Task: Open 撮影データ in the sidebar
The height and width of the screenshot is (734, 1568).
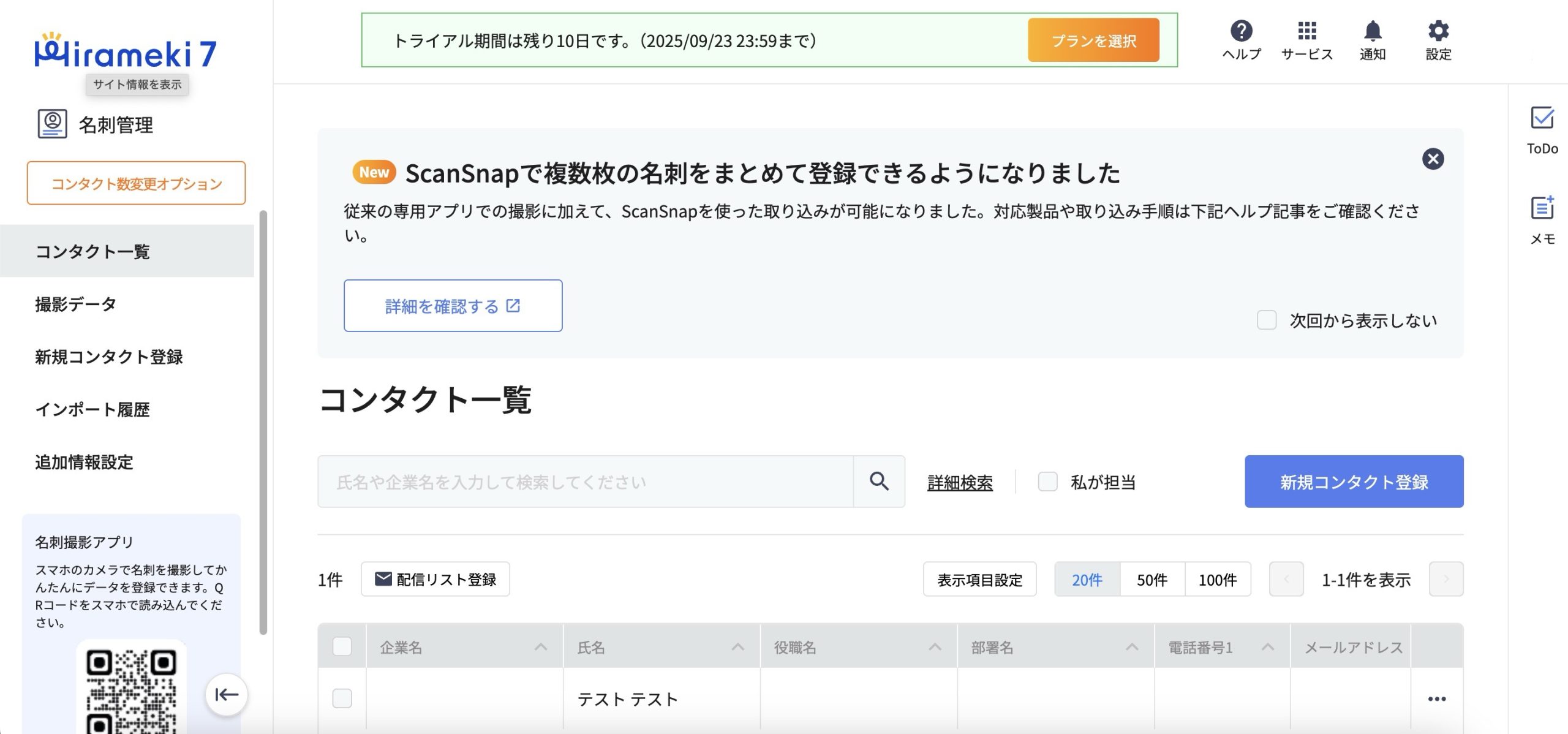Action: 75,305
